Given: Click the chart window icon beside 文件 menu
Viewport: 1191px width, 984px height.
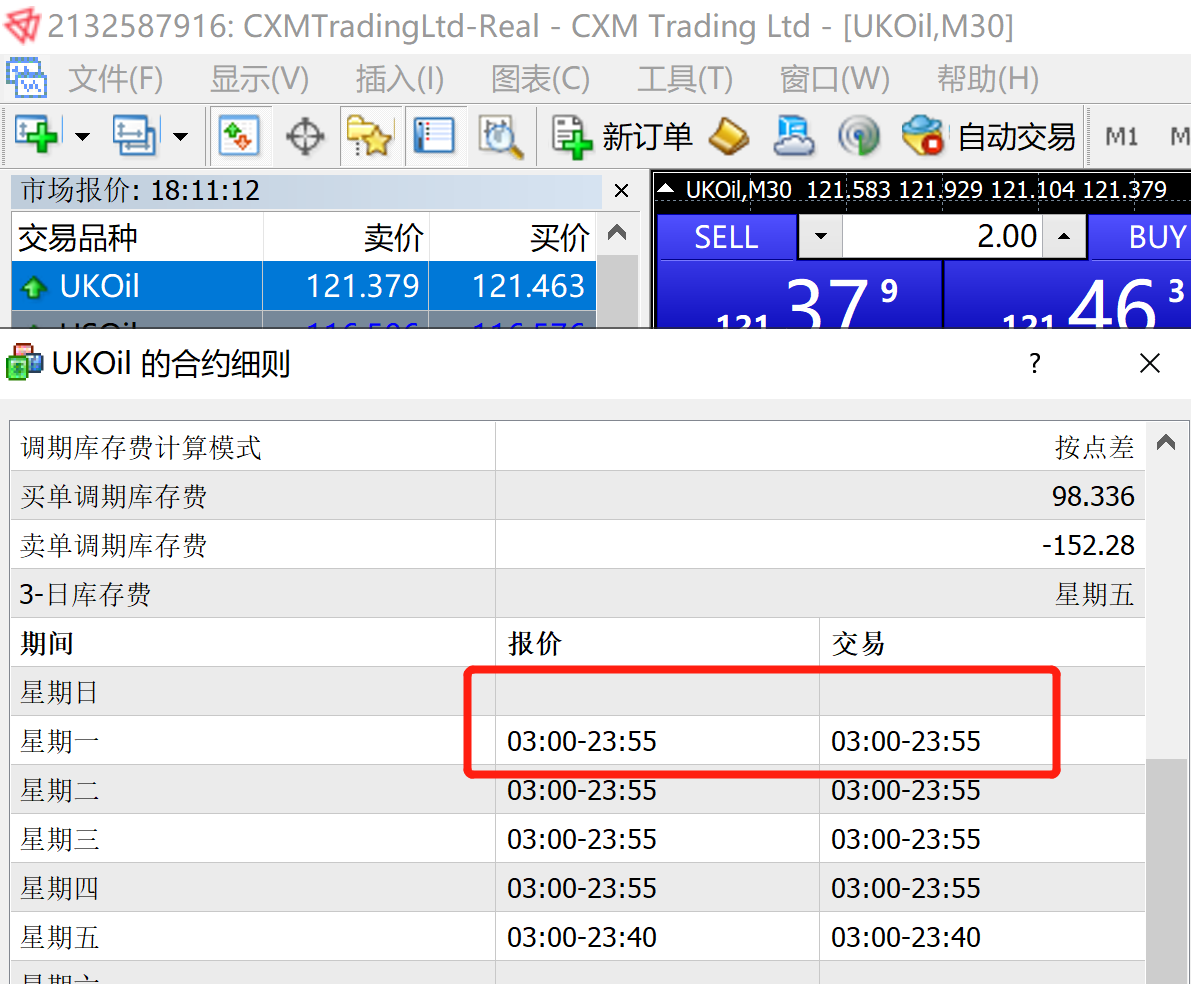Looking at the screenshot, I should tap(27, 78).
